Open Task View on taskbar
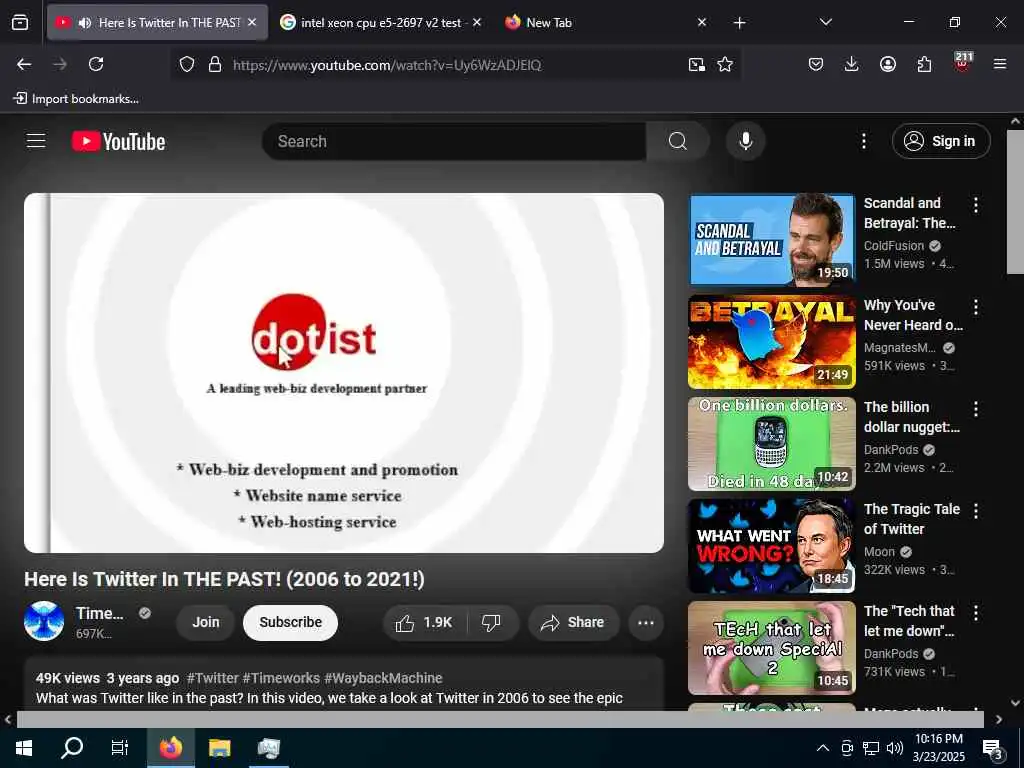 (x=120, y=748)
